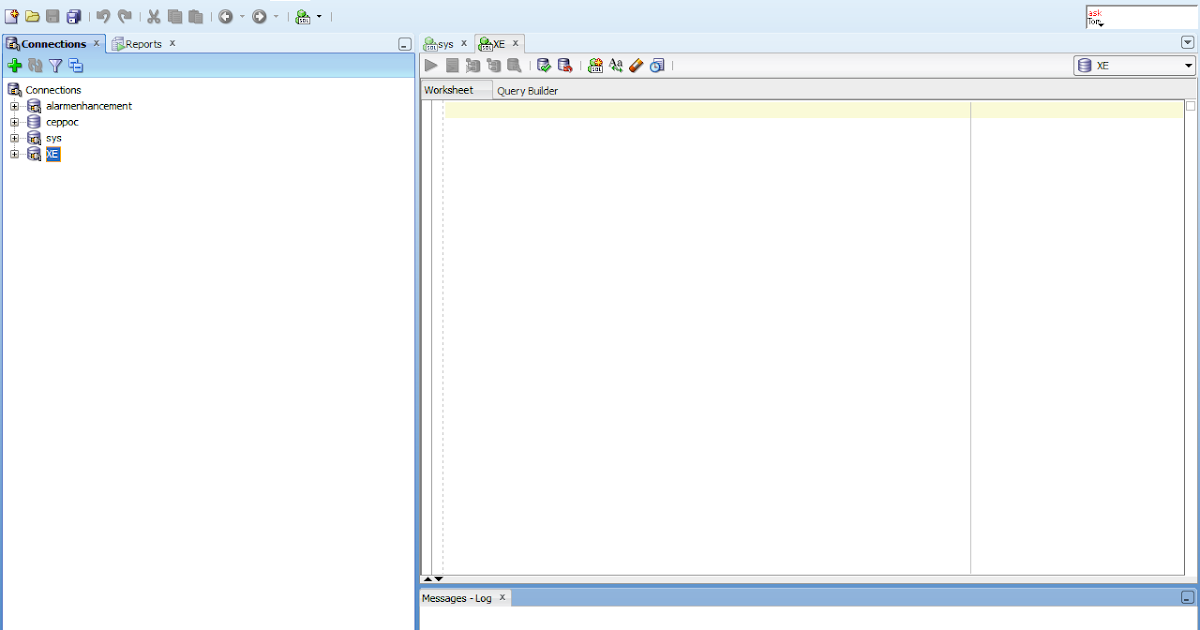This screenshot has width=1200, height=630.
Task: Open SQL History via the clock icon
Action: pyautogui.click(x=658, y=64)
